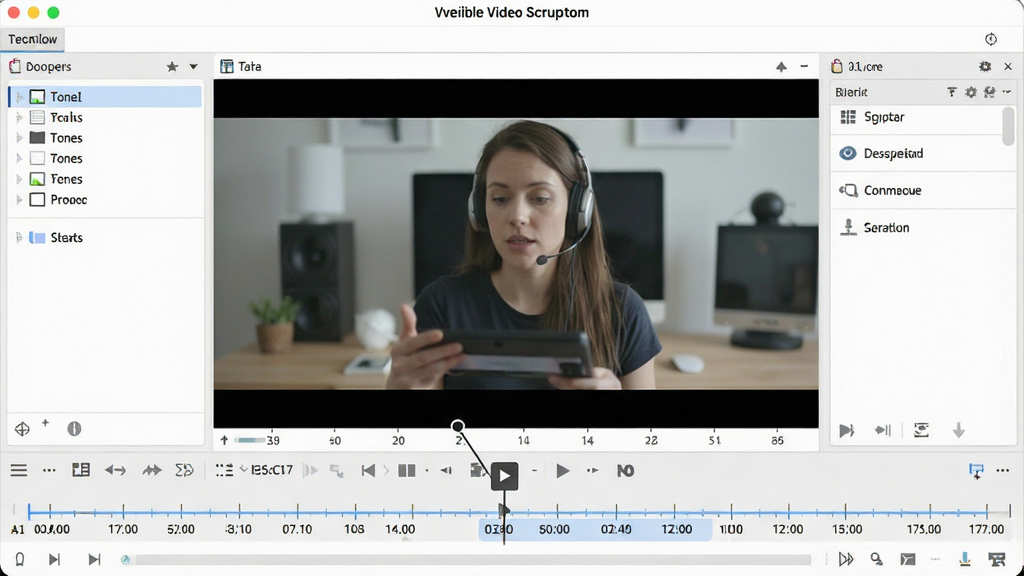The image size is (1024, 576).
Task: Expand the Prooec tree item arrow
Action: (x=19, y=200)
